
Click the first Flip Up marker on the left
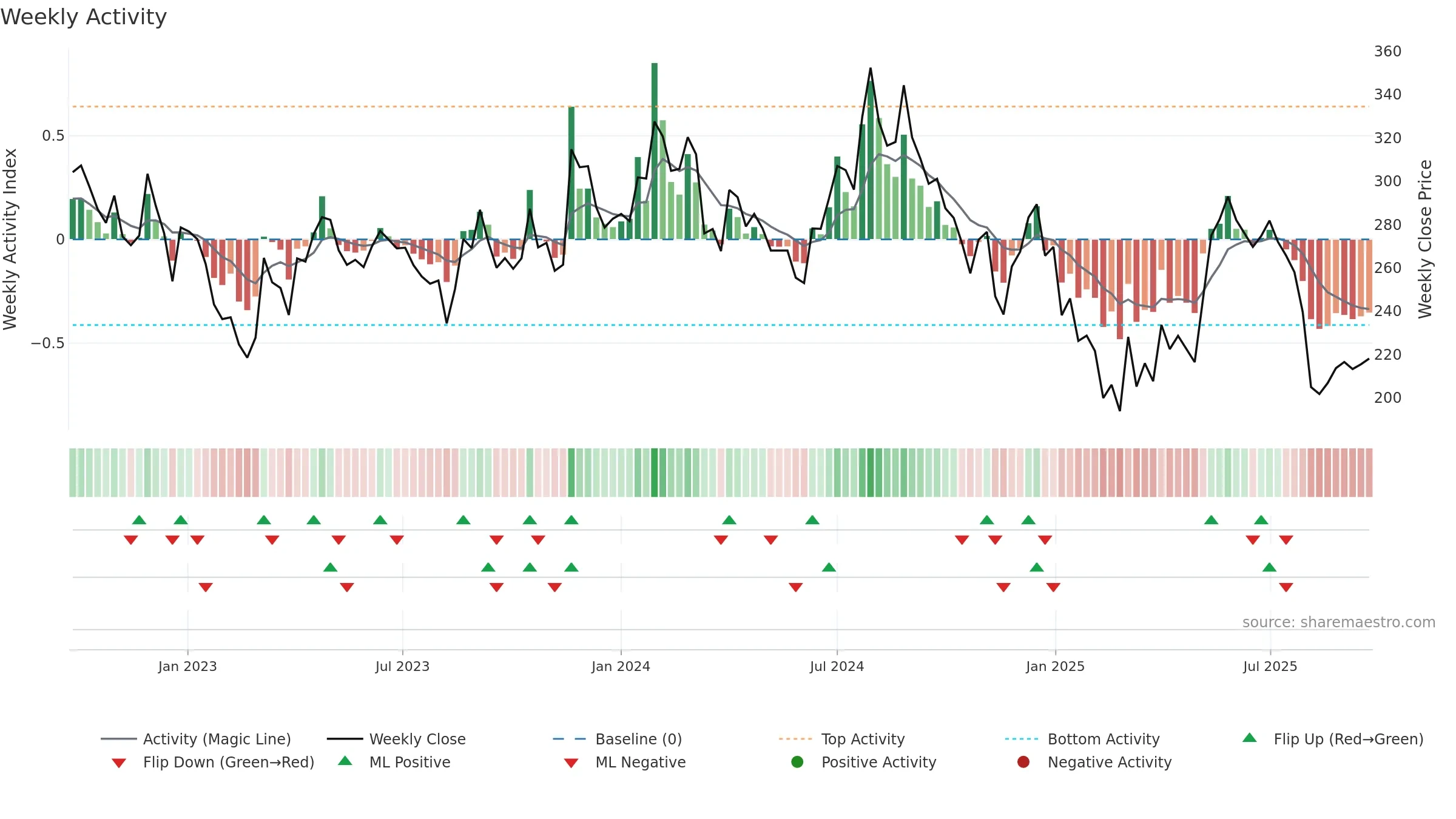click(x=139, y=520)
